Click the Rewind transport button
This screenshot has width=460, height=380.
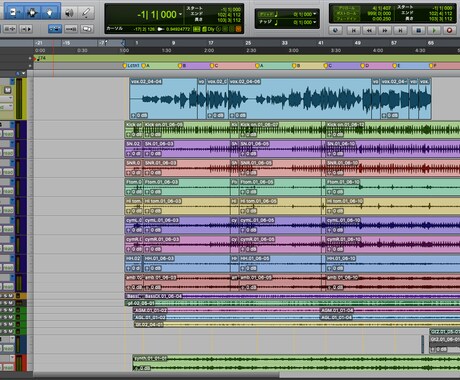tap(369, 30)
